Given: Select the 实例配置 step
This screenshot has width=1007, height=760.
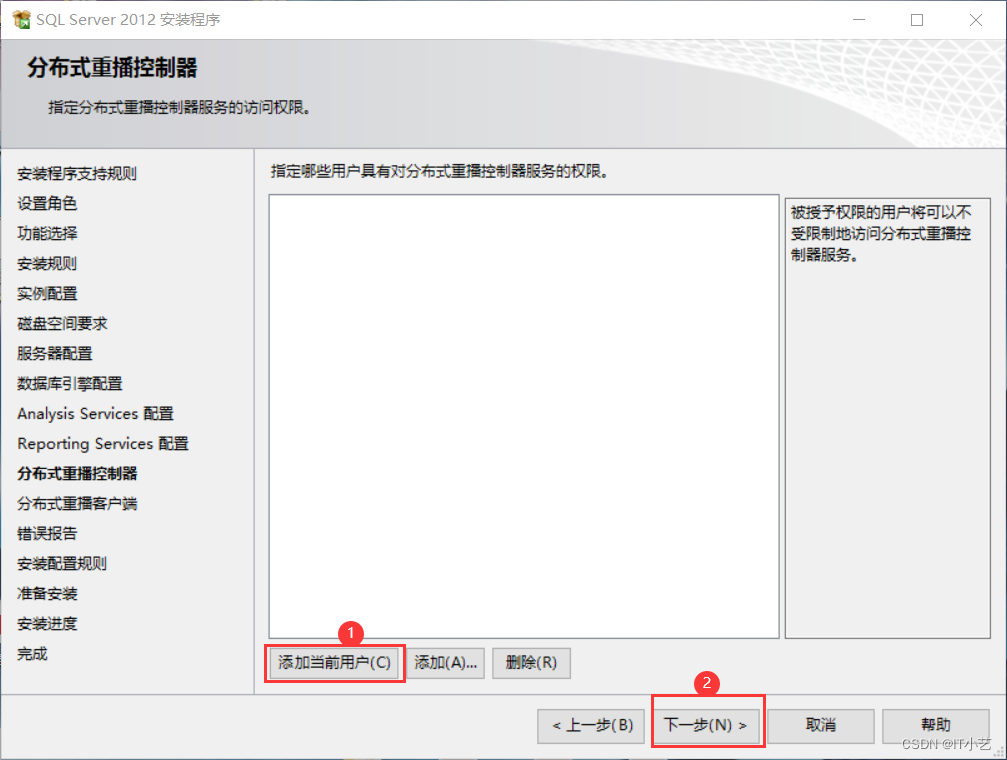Looking at the screenshot, I should (x=47, y=294).
